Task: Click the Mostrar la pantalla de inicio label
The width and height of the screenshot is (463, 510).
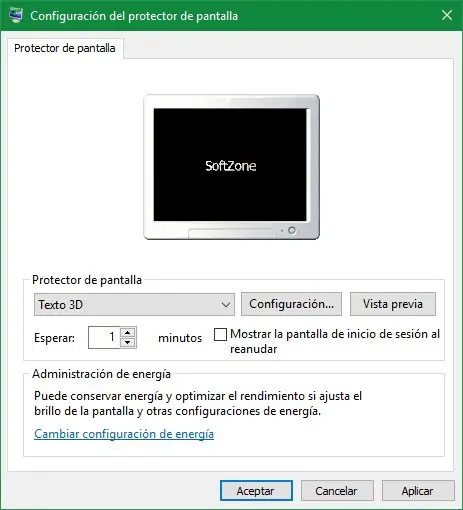Action: [335, 341]
